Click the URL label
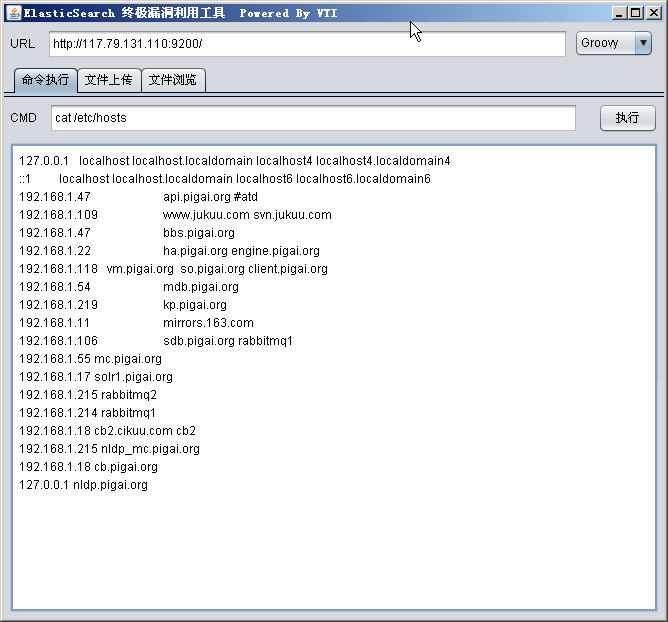The width and height of the screenshot is (668, 622). [23, 43]
